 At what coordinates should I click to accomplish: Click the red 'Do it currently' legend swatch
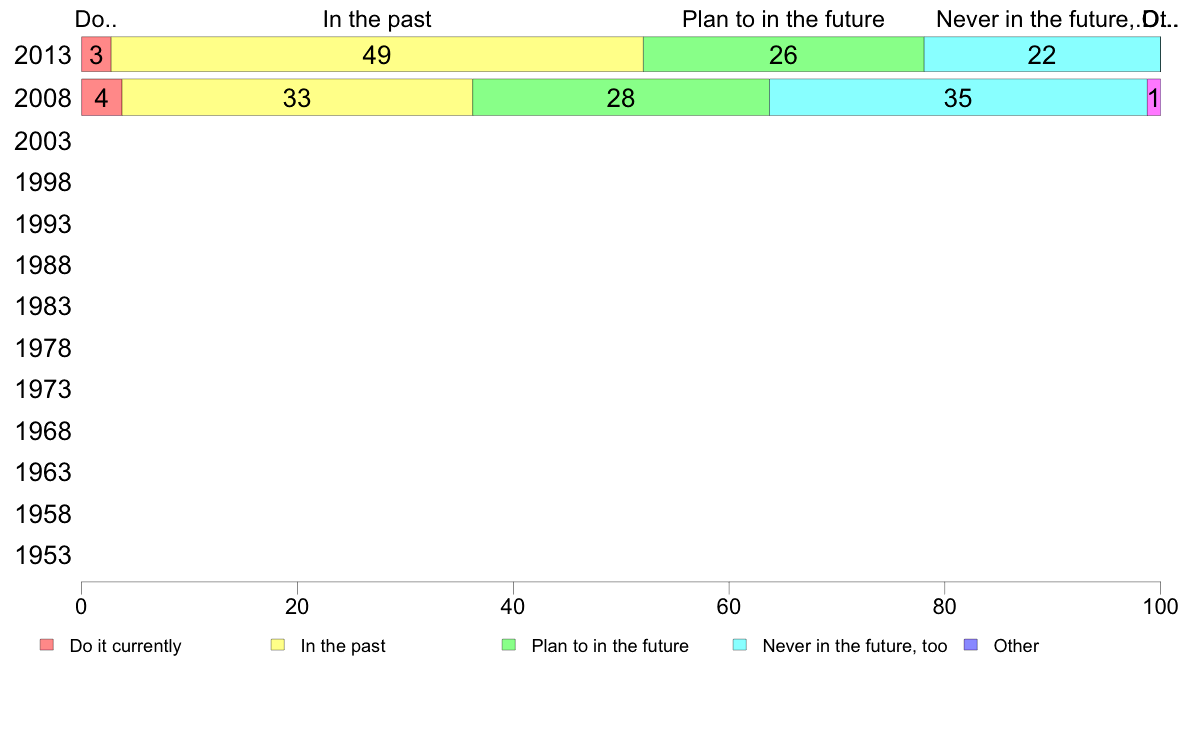[x=47, y=645]
